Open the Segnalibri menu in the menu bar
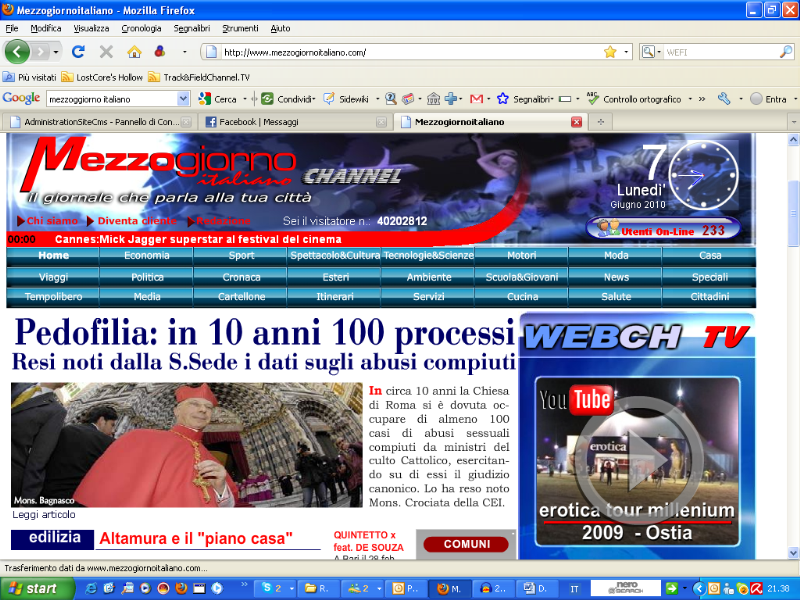 click(192, 29)
